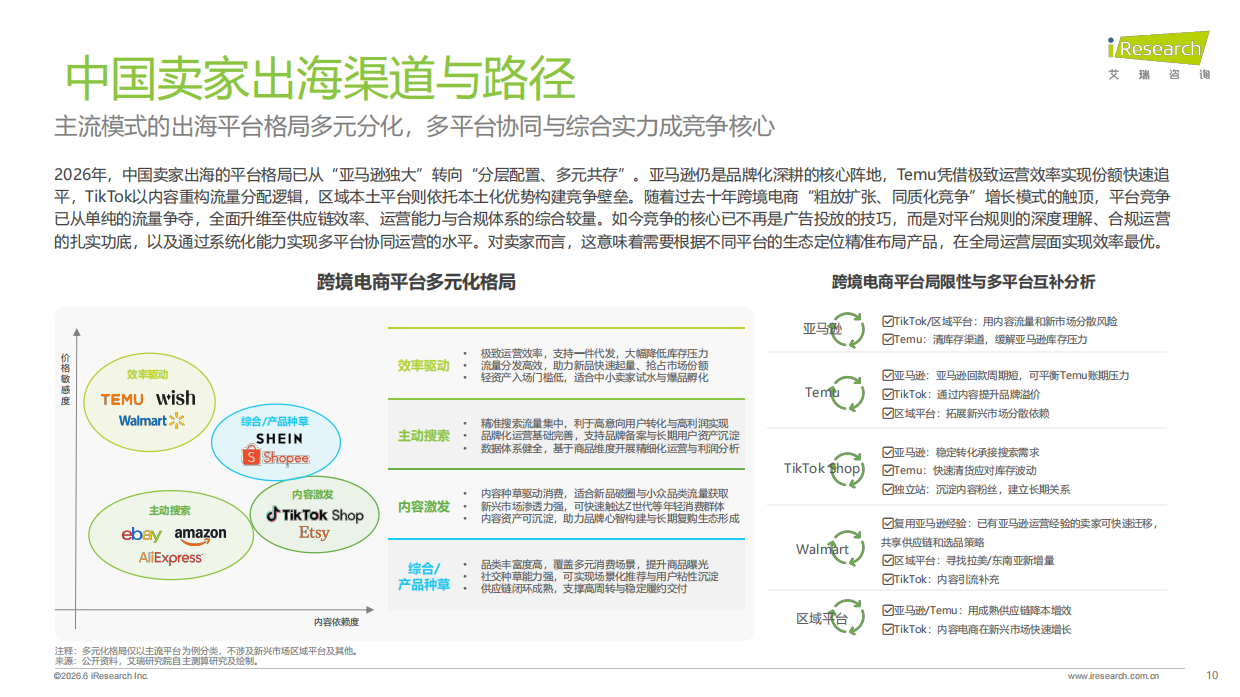Click the 主动搜索 row header in the table

click(x=424, y=436)
